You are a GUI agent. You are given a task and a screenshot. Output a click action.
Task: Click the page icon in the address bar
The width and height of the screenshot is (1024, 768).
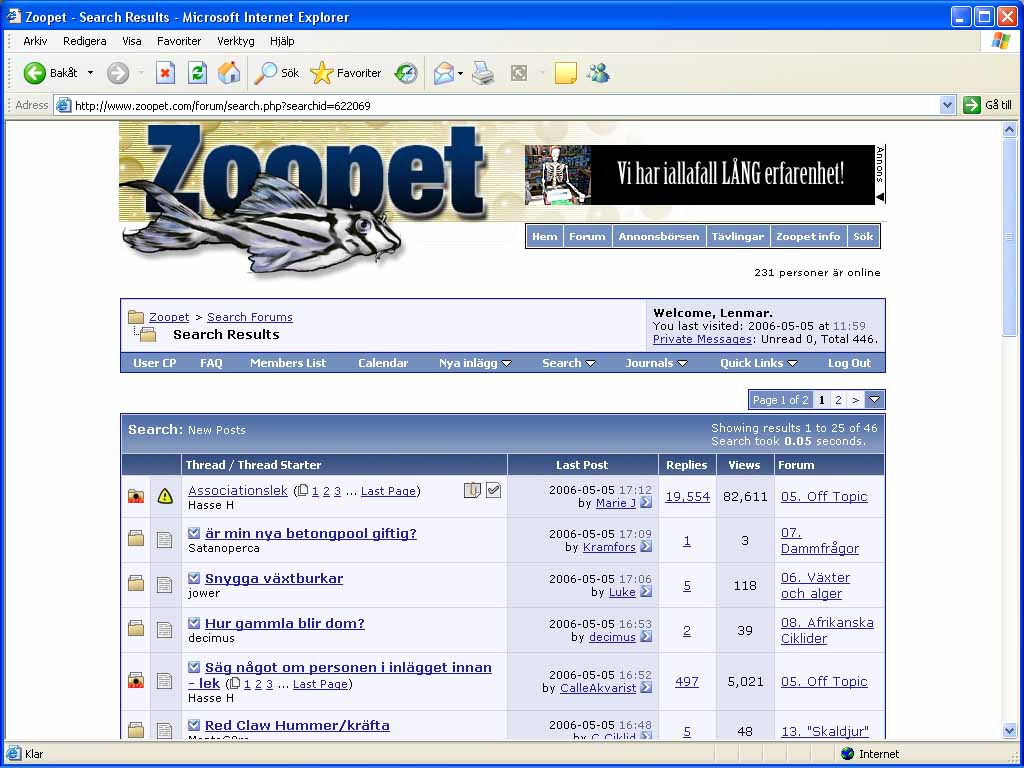click(x=63, y=105)
